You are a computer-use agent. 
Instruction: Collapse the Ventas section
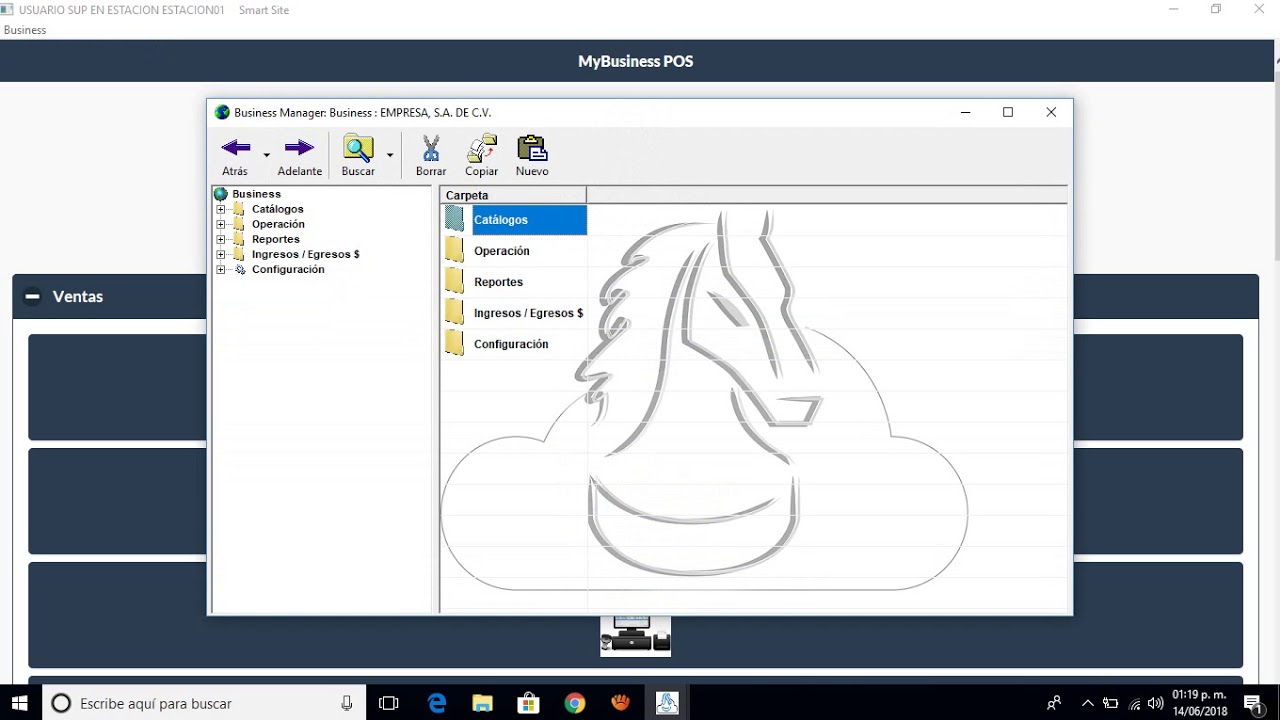point(32,296)
